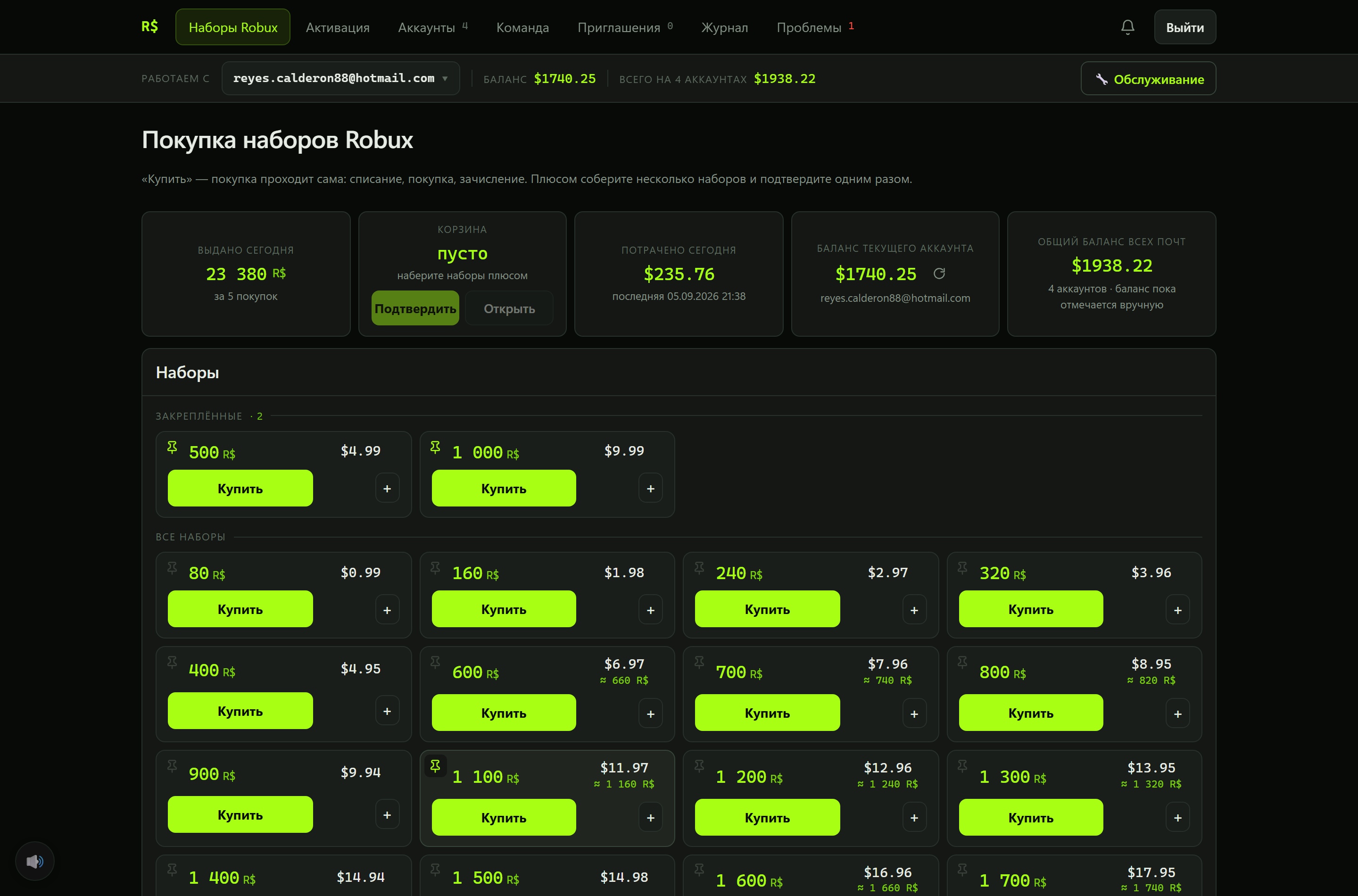Unpin the 1 000 R$ pack
This screenshot has width=1358, height=896.
click(435, 448)
